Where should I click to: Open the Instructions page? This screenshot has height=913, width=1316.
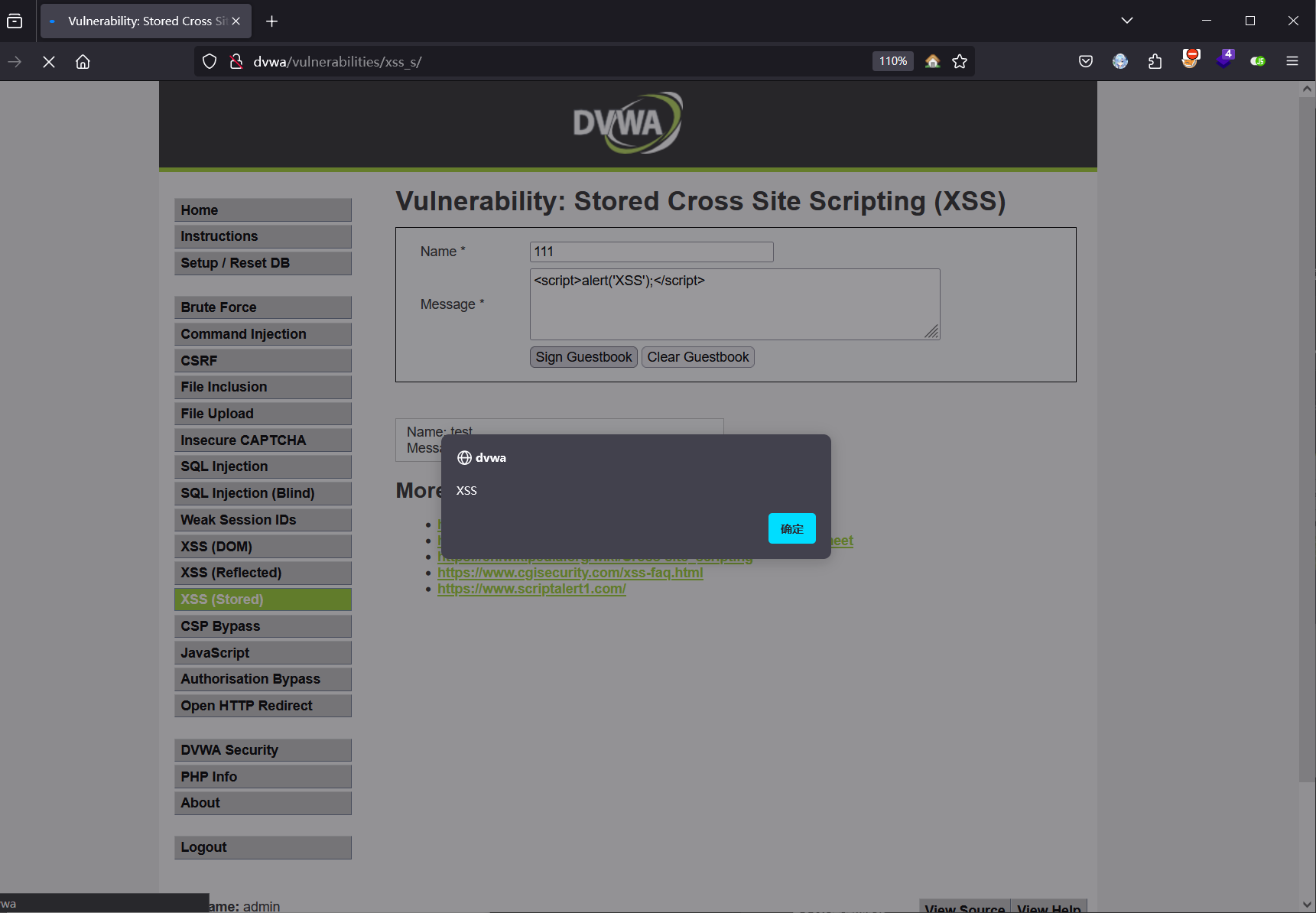pyautogui.click(x=263, y=236)
